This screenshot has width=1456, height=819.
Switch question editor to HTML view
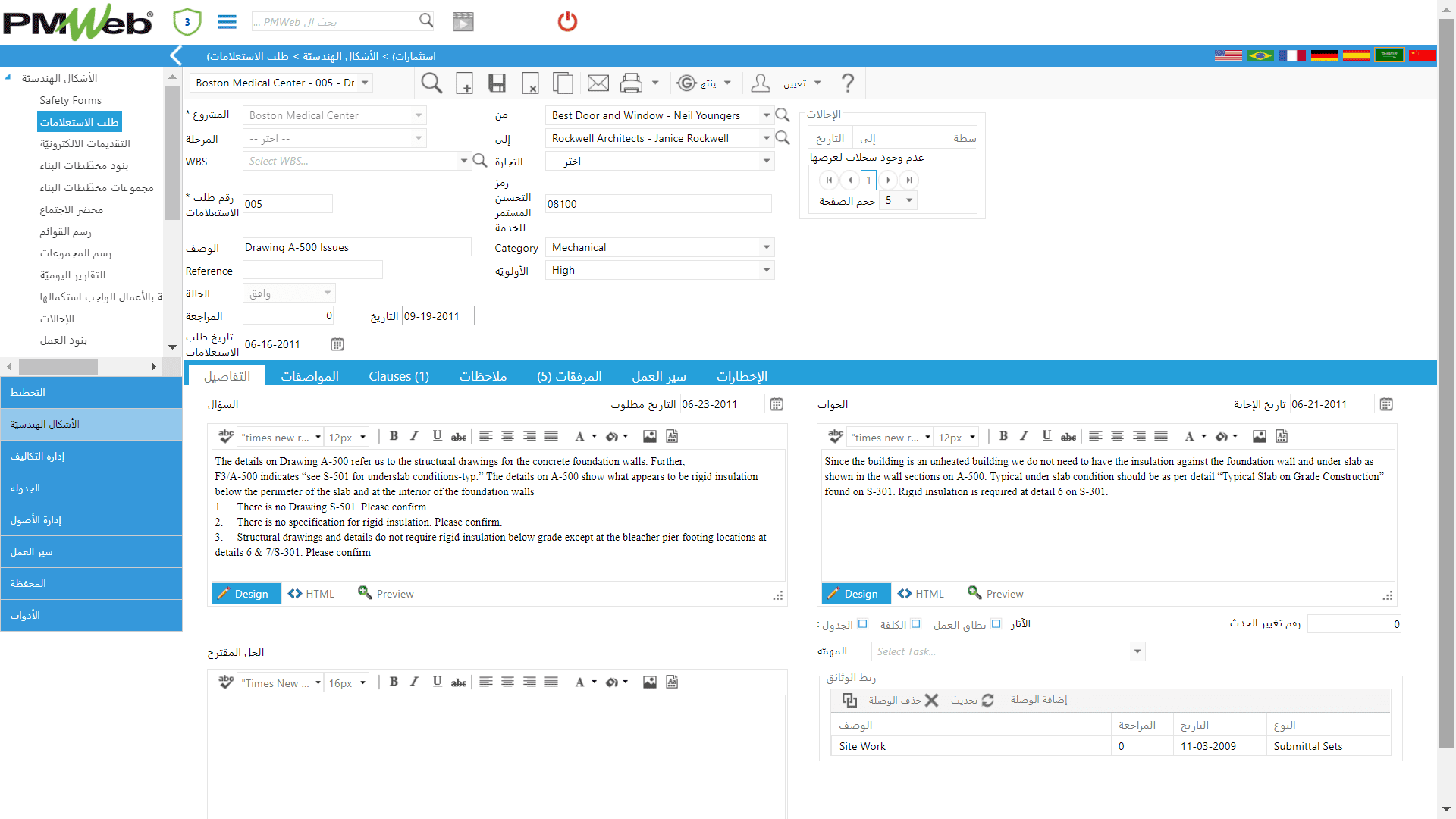tap(312, 594)
